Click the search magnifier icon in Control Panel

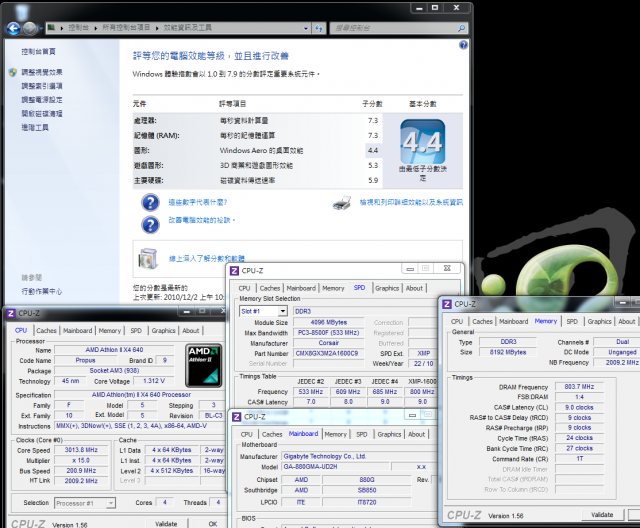(461, 28)
